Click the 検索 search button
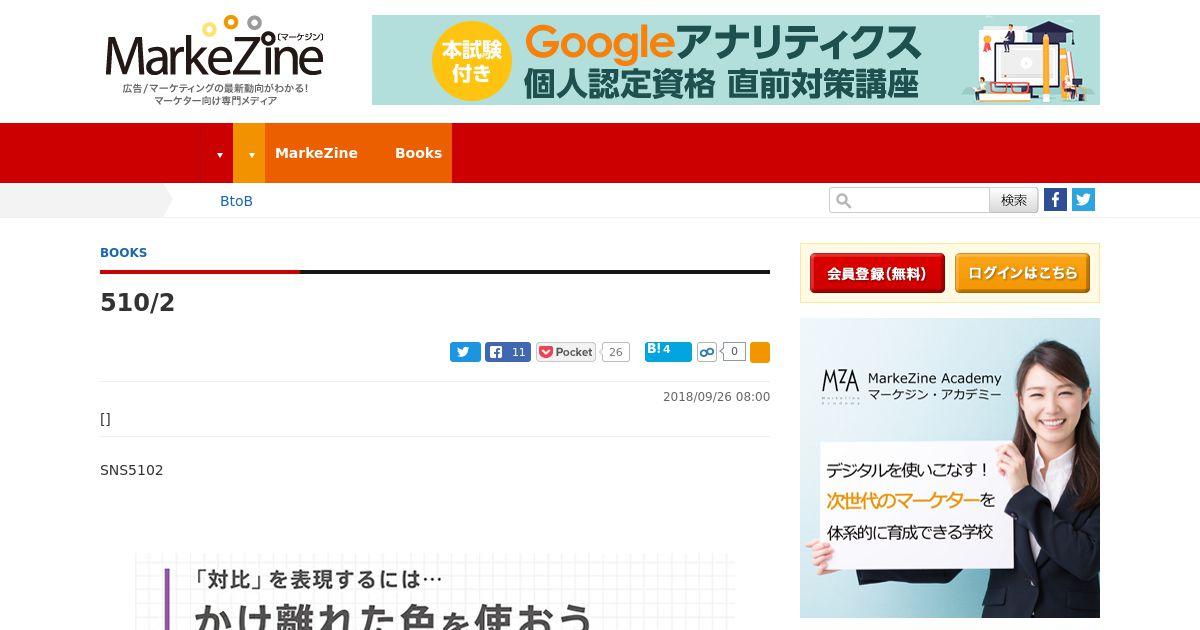This screenshot has height=630, width=1200. coord(1014,200)
